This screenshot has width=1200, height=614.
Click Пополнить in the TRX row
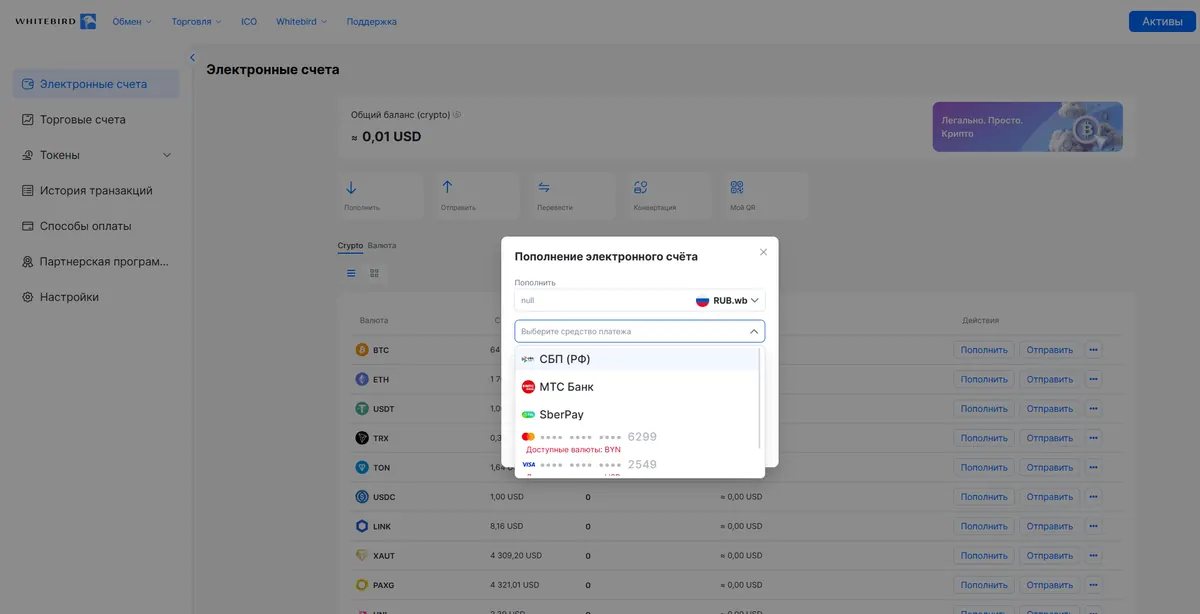coord(984,438)
